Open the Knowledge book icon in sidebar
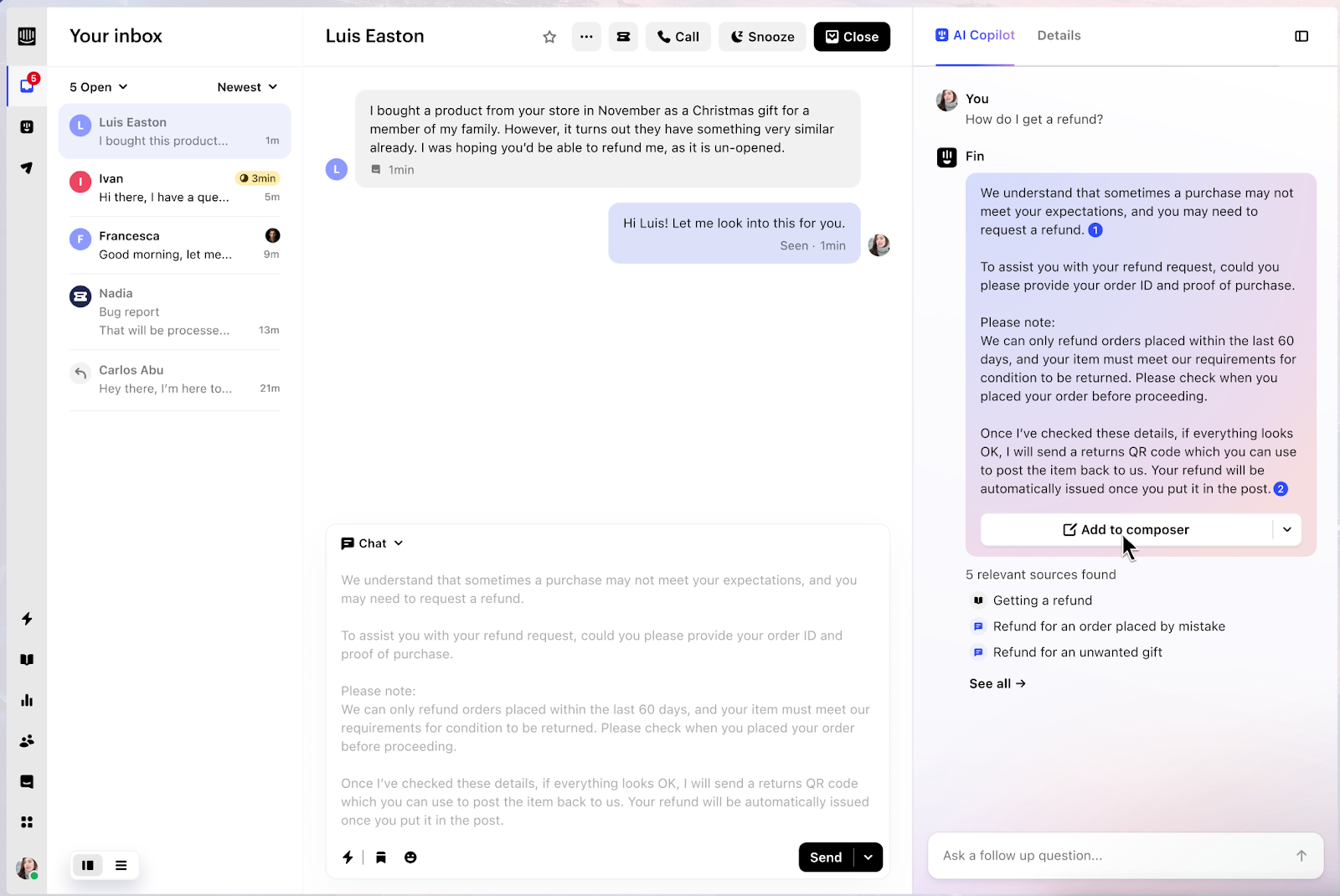This screenshot has width=1340, height=896. 27,660
